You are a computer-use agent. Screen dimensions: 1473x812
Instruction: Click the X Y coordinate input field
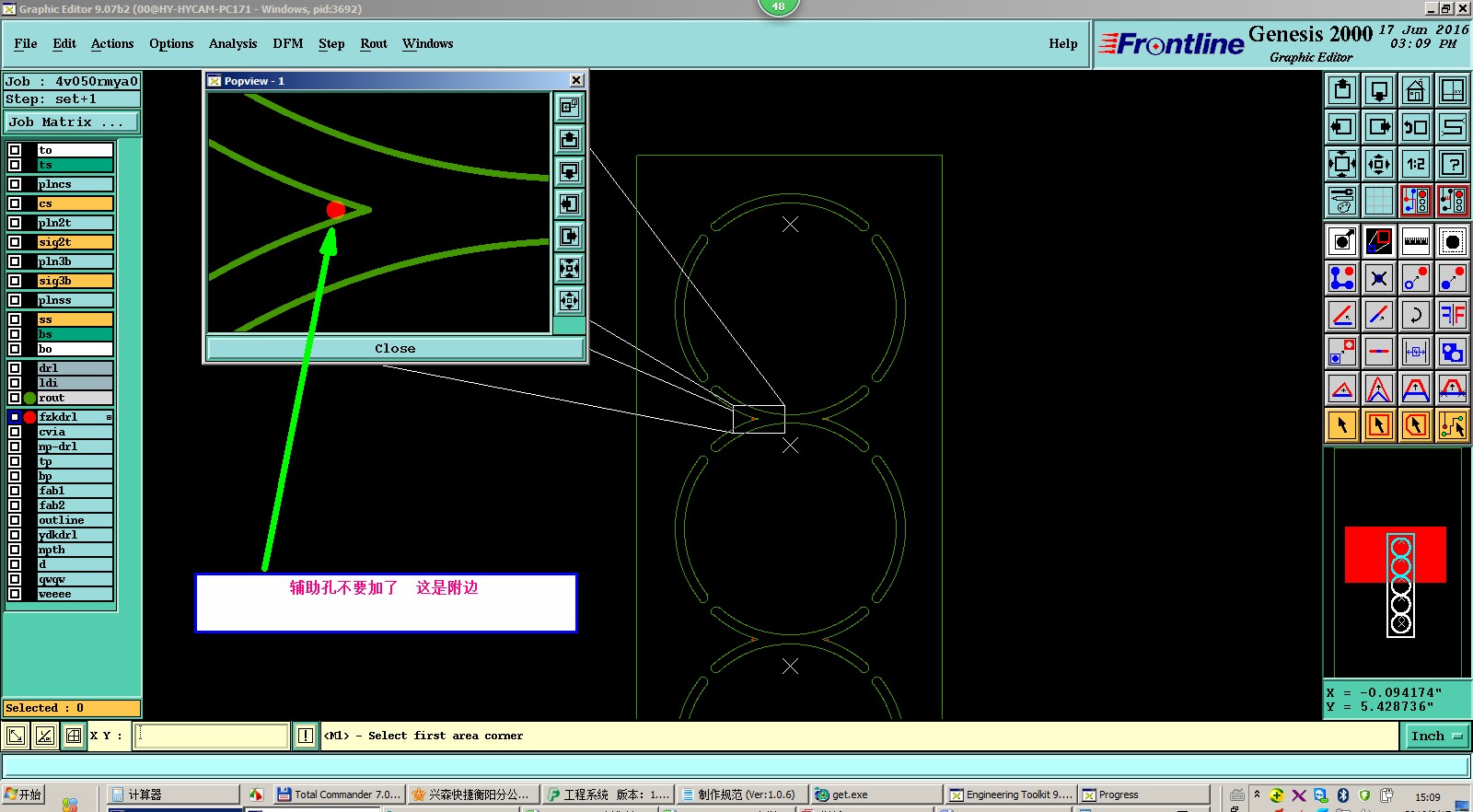212,736
